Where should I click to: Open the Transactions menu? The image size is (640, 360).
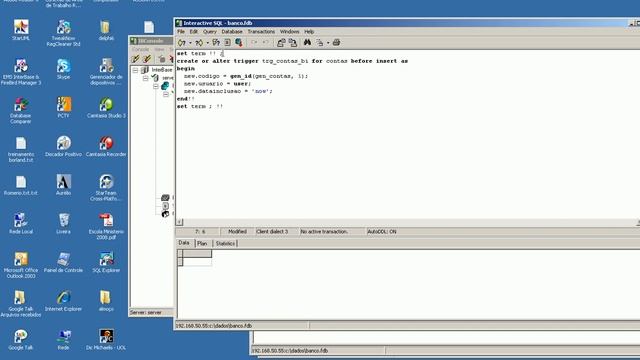coord(261,31)
